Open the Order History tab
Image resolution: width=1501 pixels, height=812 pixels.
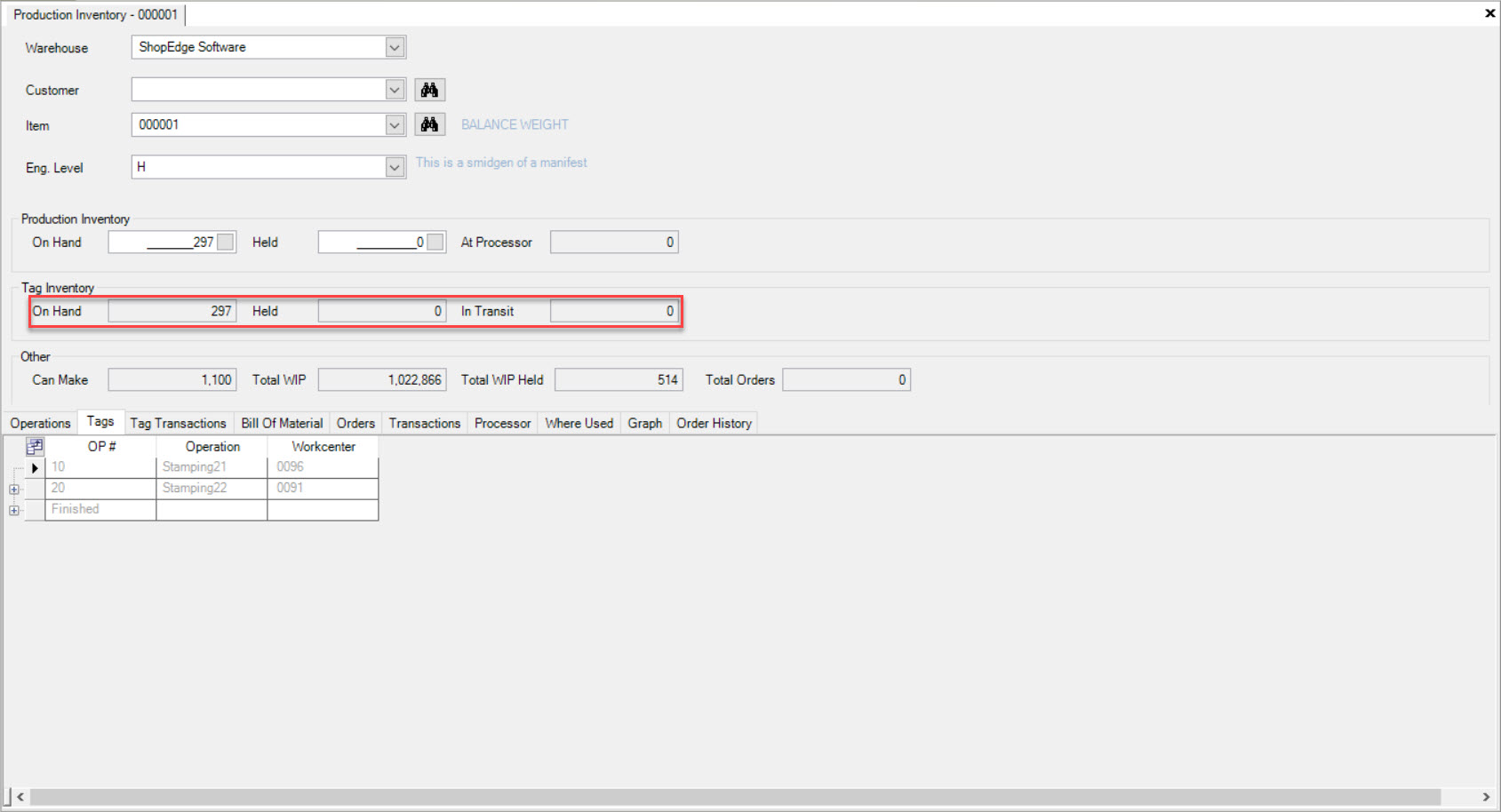click(714, 423)
